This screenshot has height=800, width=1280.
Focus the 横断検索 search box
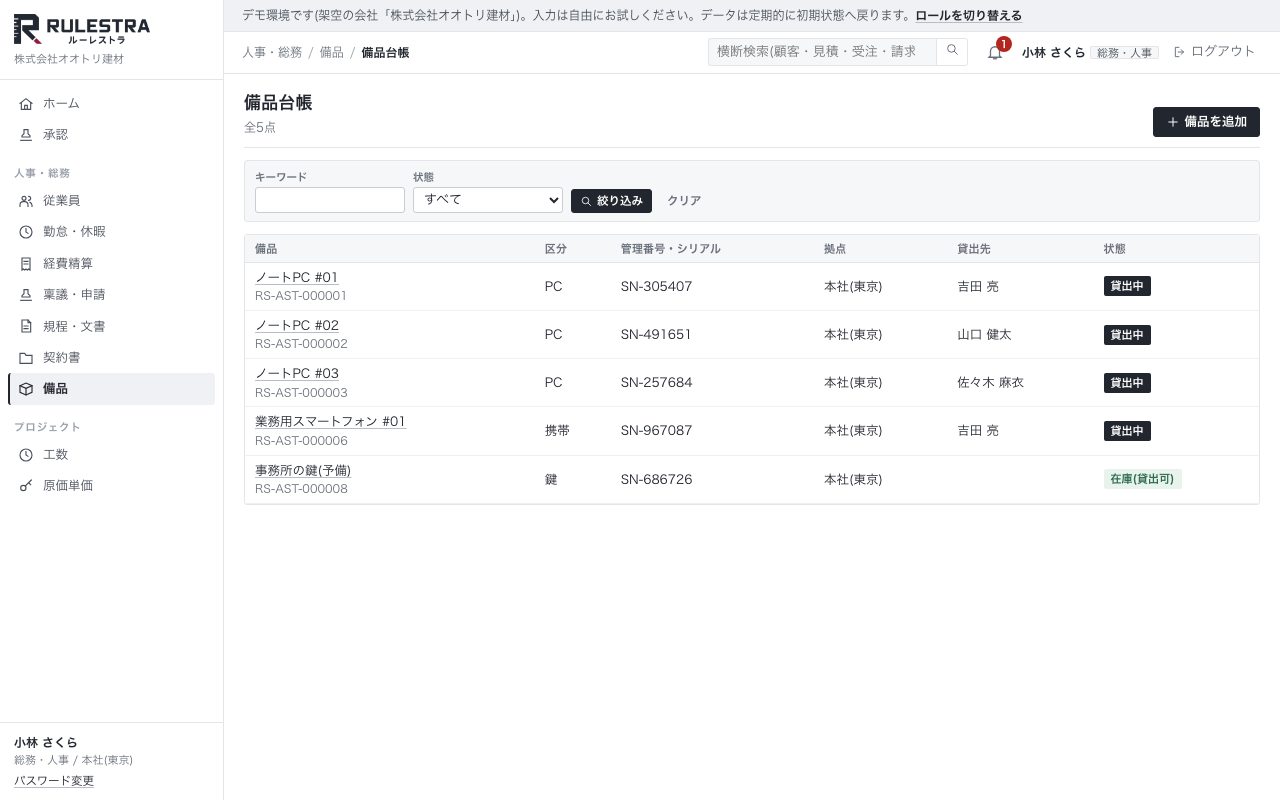822,51
